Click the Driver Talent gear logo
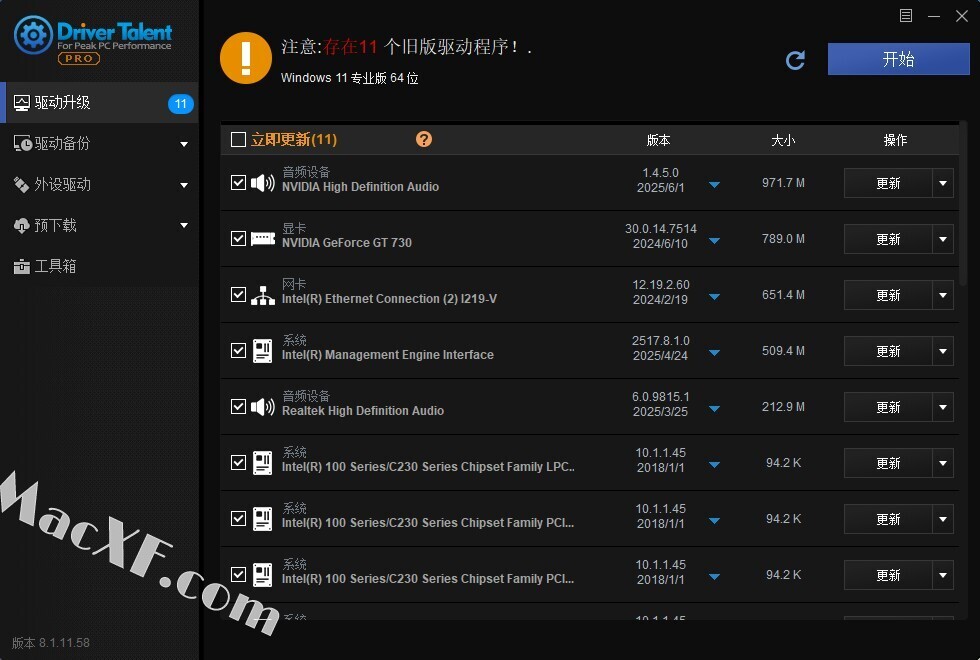Screen dimensions: 980x660 [33, 37]
